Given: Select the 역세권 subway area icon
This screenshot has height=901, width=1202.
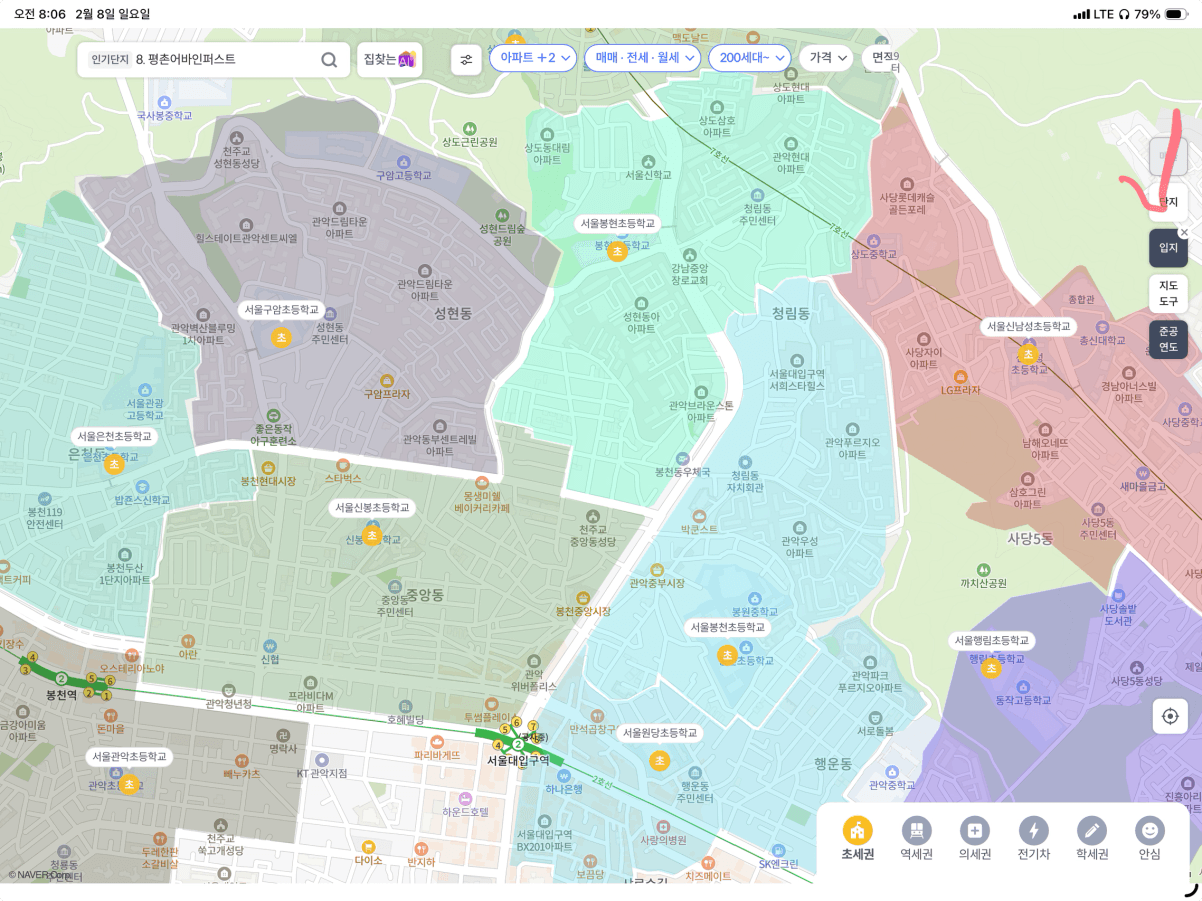Looking at the screenshot, I should coord(916,832).
